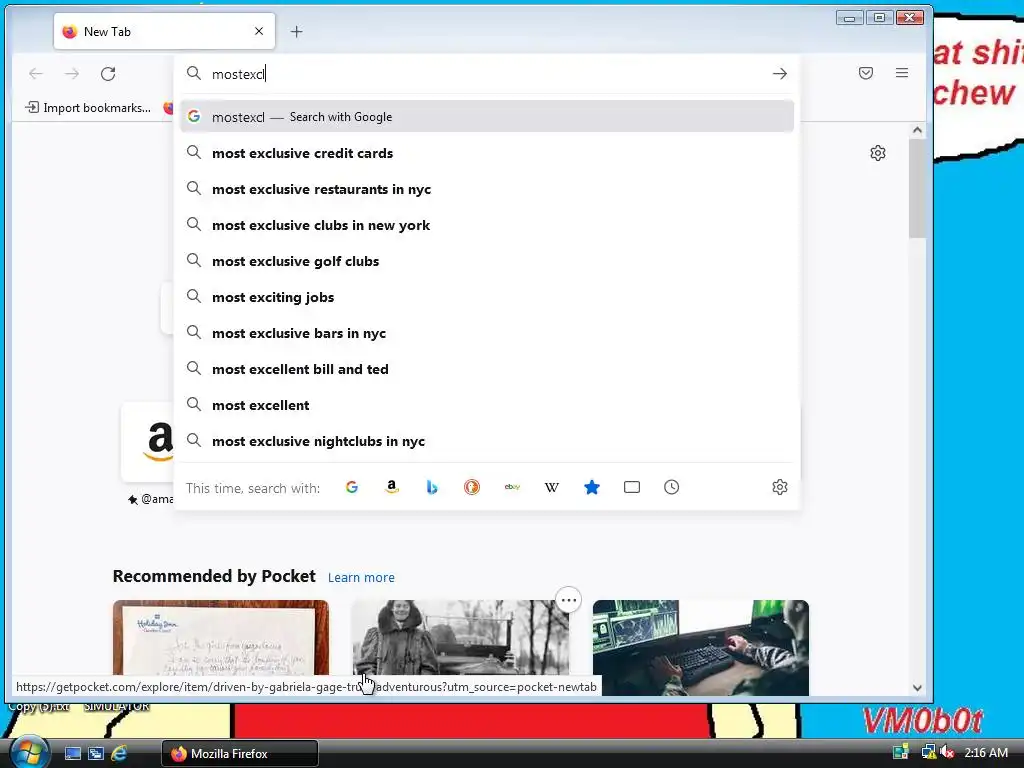
Task: Click the vertical scrollbar thumb
Action: [x=917, y=188]
